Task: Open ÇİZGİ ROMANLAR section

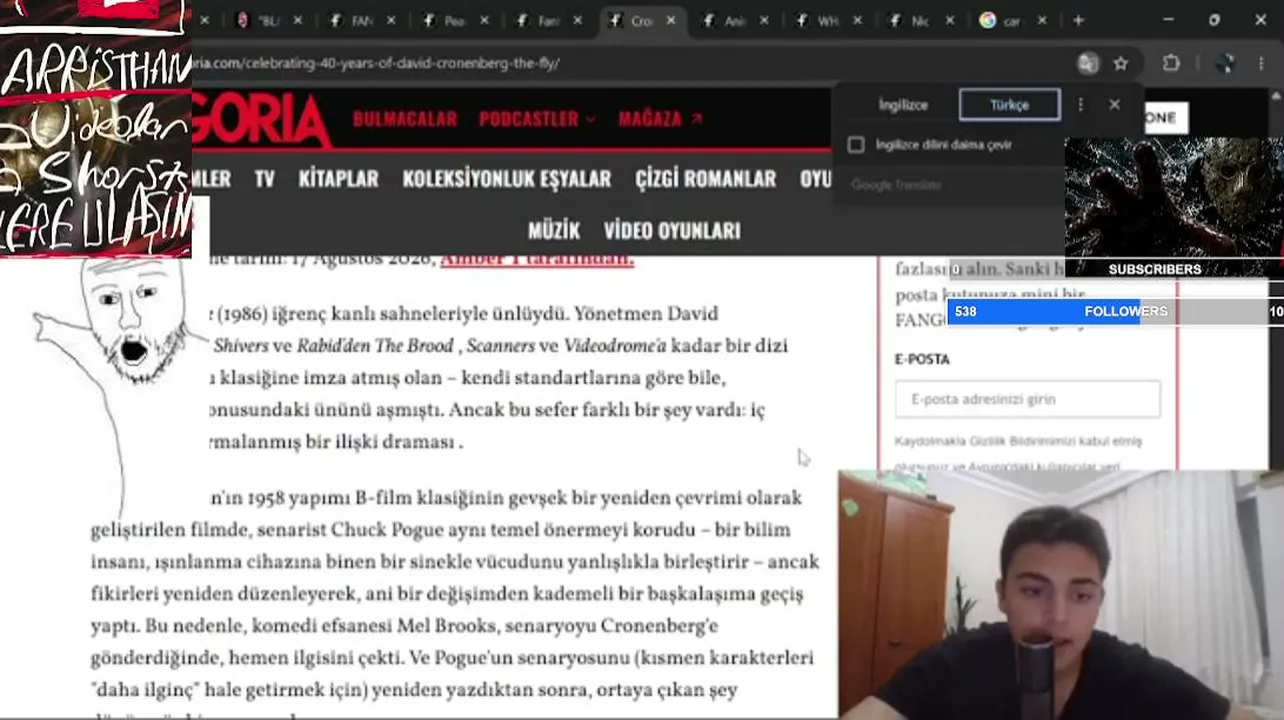Action: 706,179
